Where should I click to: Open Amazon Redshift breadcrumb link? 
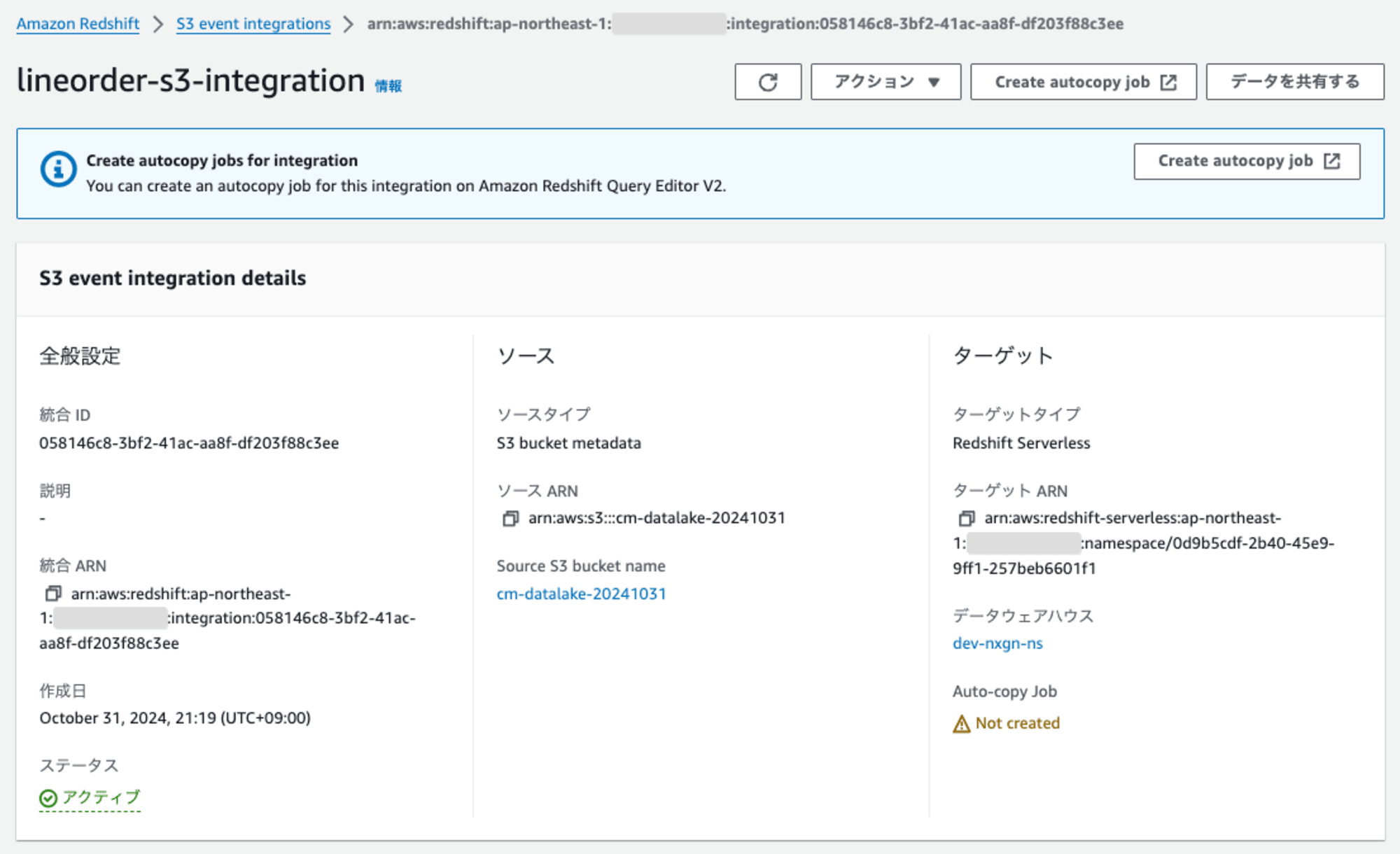point(78,24)
